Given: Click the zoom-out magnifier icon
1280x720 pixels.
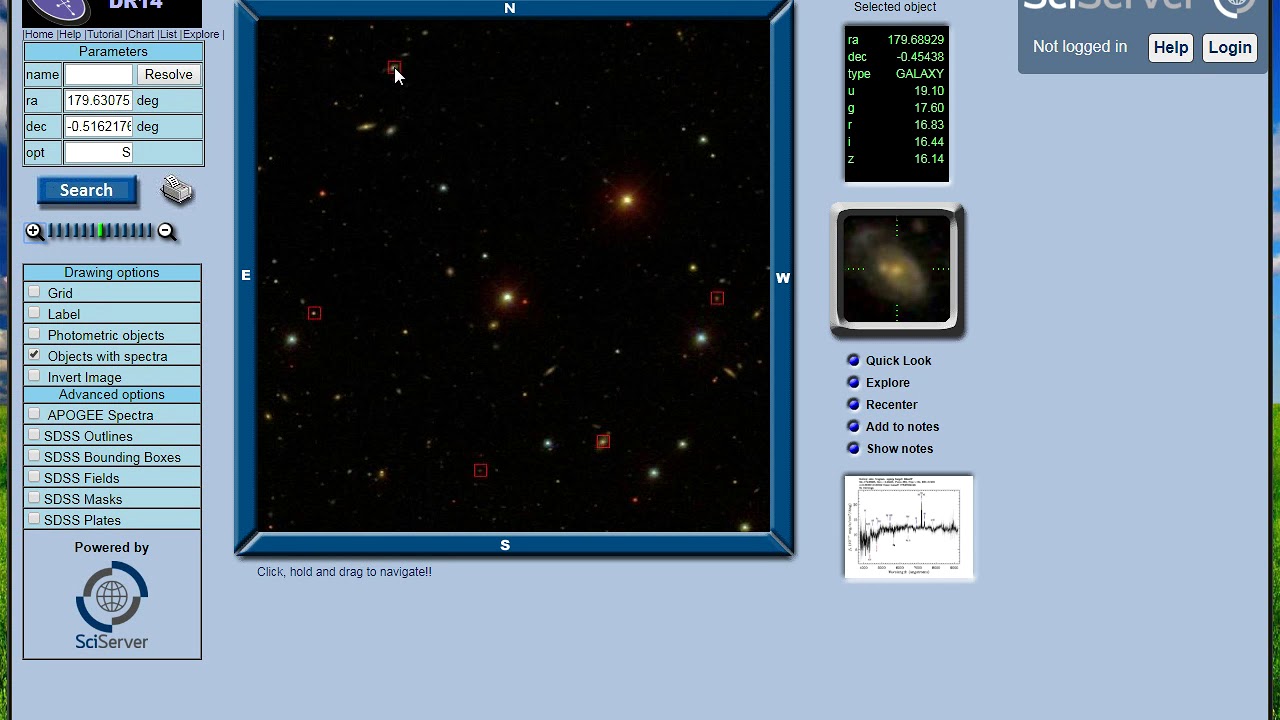Looking at the screenshot, I should pos(167,232).
